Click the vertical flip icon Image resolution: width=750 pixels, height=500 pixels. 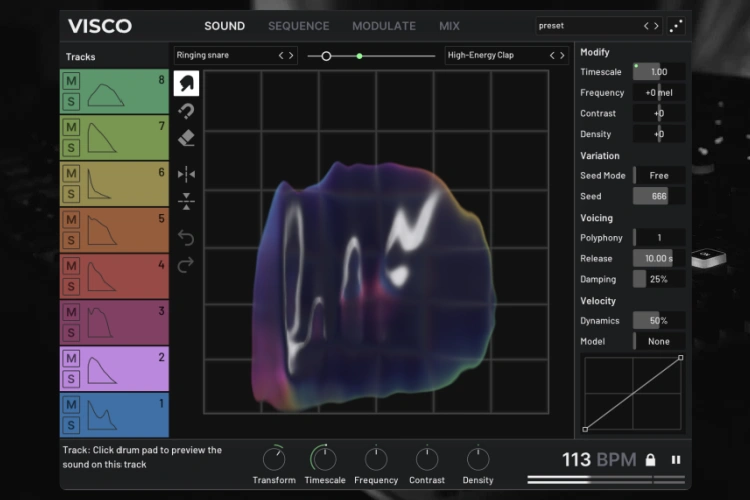point(186,202)
